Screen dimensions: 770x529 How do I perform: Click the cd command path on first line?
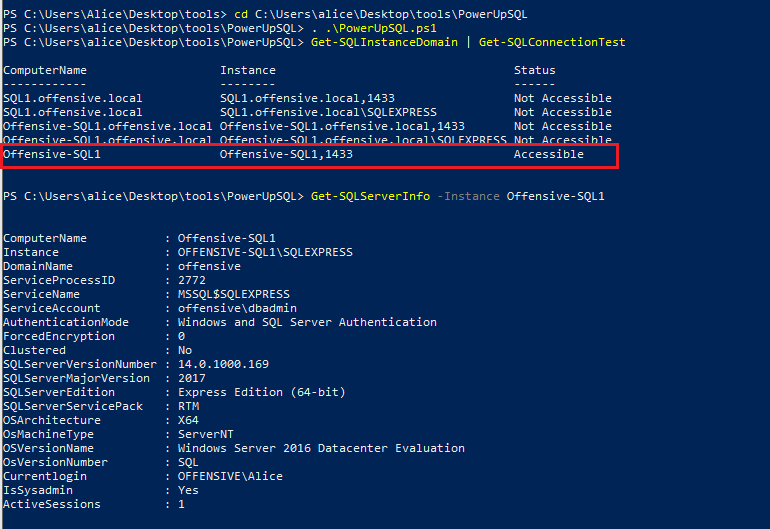click(x=391, y=14)
